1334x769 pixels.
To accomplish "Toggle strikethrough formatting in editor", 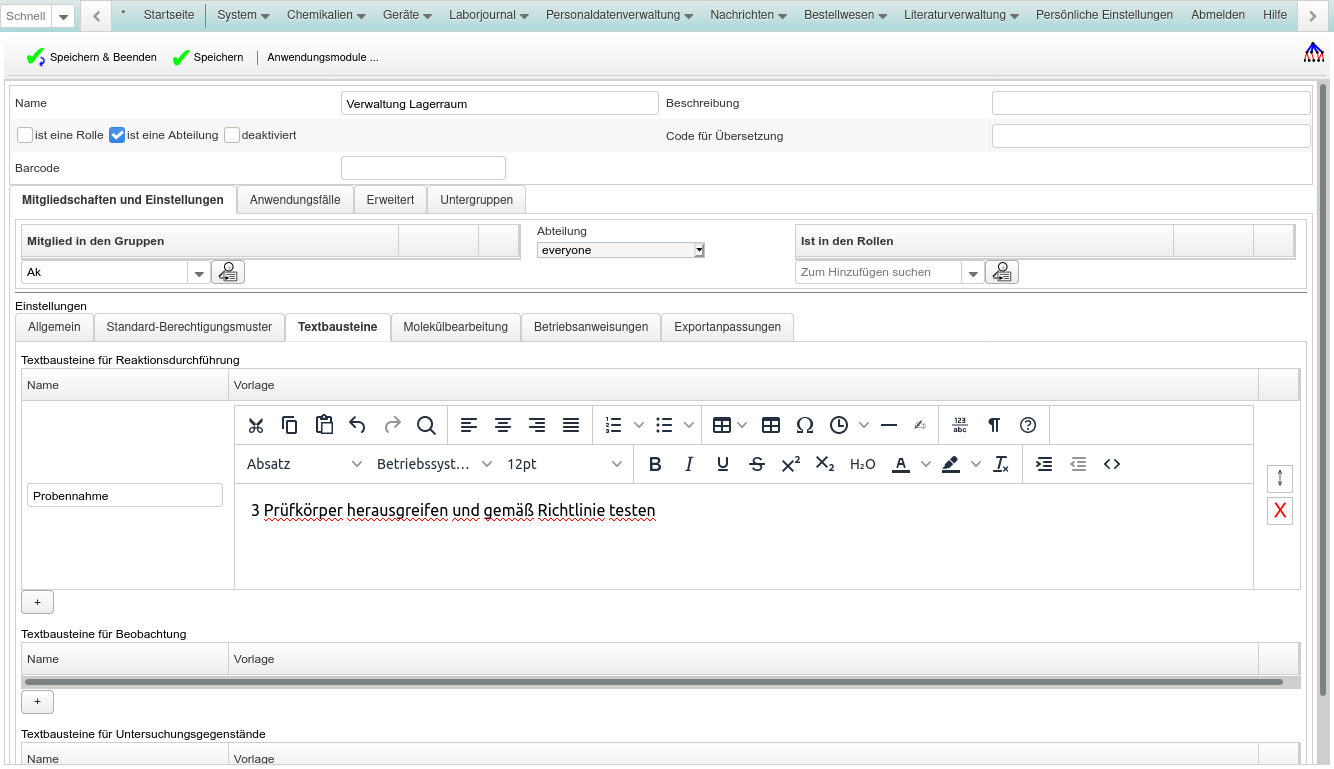I will click(x=757, y=464).
